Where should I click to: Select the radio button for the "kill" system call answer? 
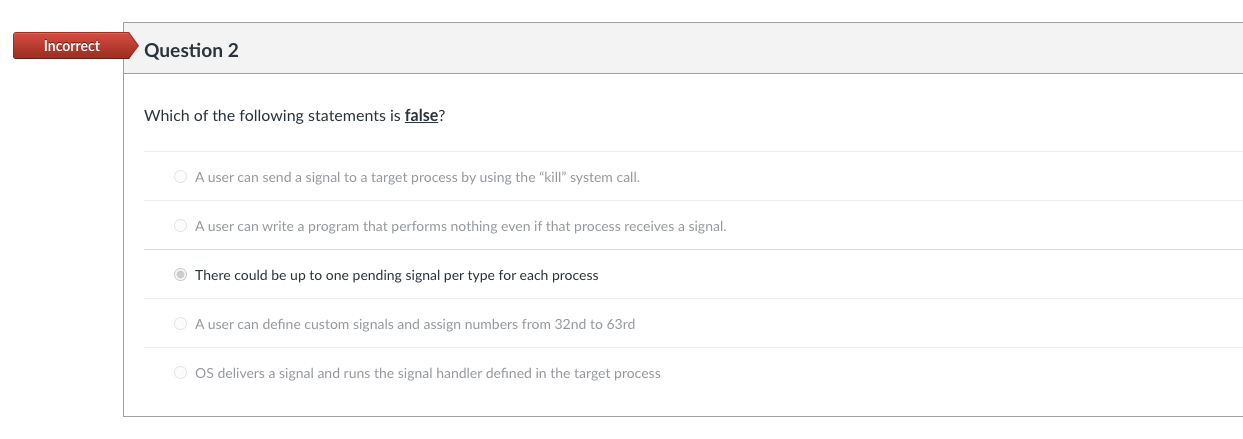180,177
